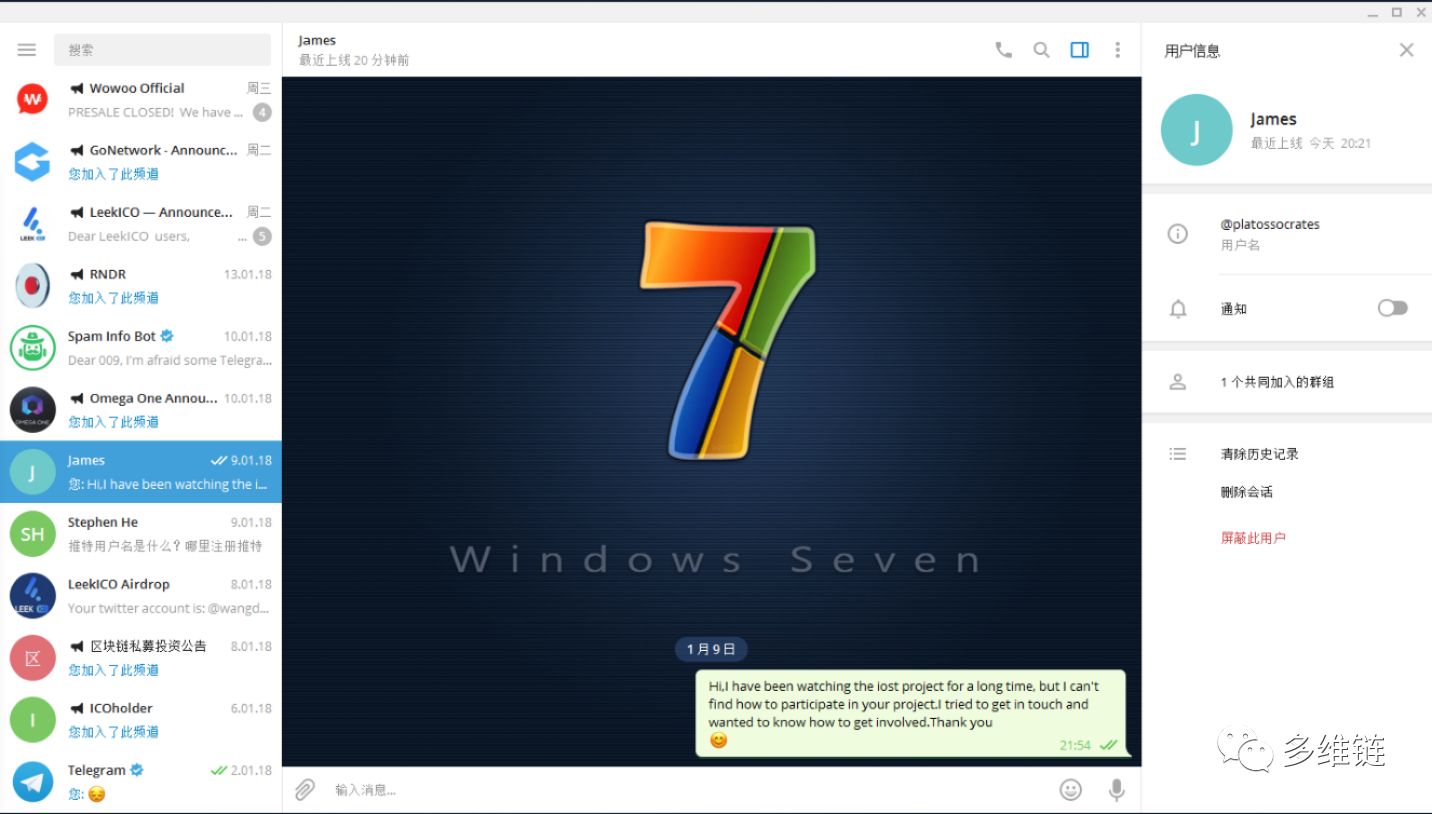
Task: Open the ICOholder channel
Action: (x=141, y=720)
